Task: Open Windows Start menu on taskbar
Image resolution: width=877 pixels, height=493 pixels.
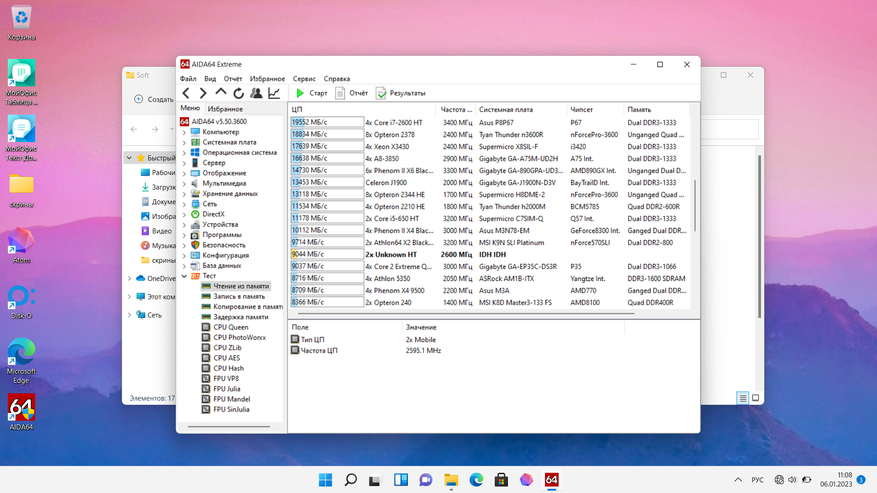Action: pyautogui.click(x=326, y=480)
